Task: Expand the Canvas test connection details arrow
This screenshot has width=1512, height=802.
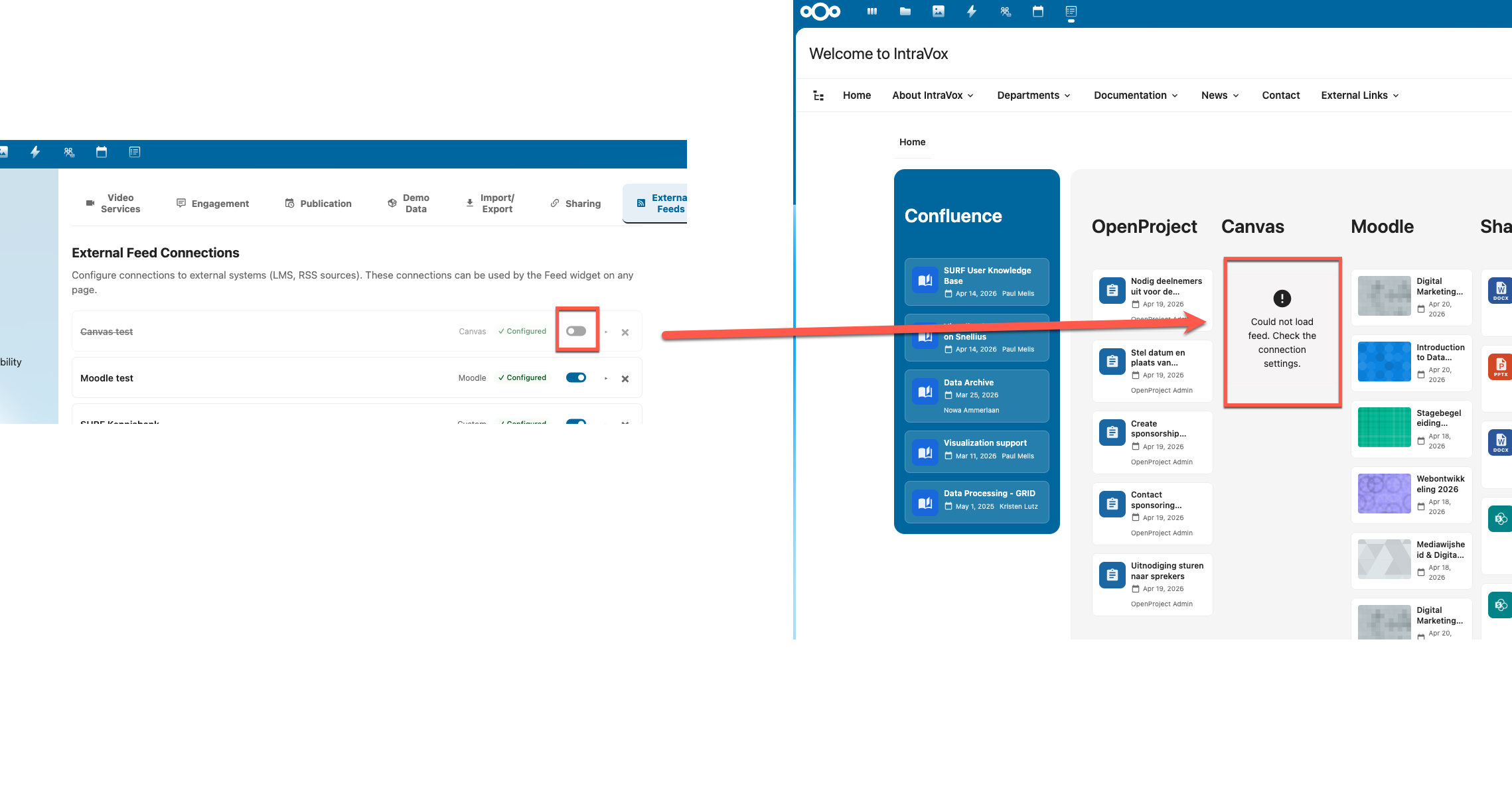Action: pyautogui.click(x=606, y=332)
